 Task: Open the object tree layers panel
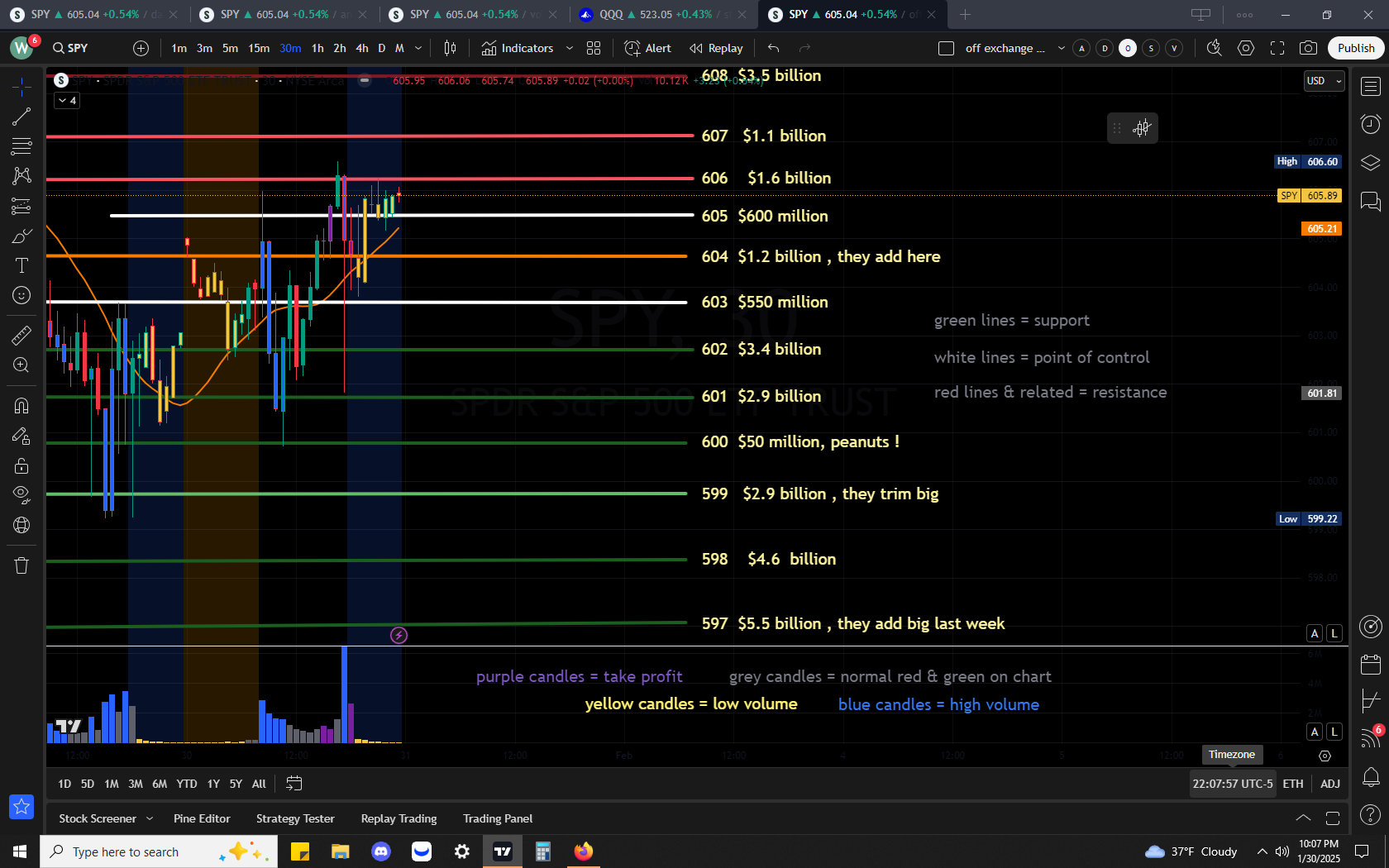coord(1371,163)
